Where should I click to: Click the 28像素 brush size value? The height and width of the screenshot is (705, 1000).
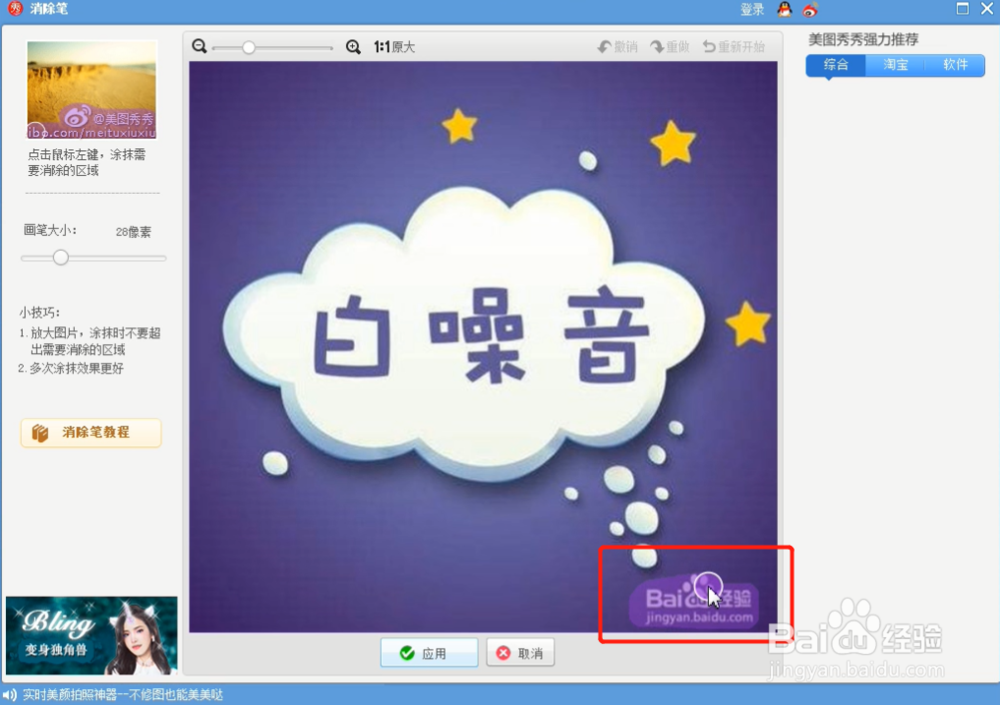click(133, 232)
